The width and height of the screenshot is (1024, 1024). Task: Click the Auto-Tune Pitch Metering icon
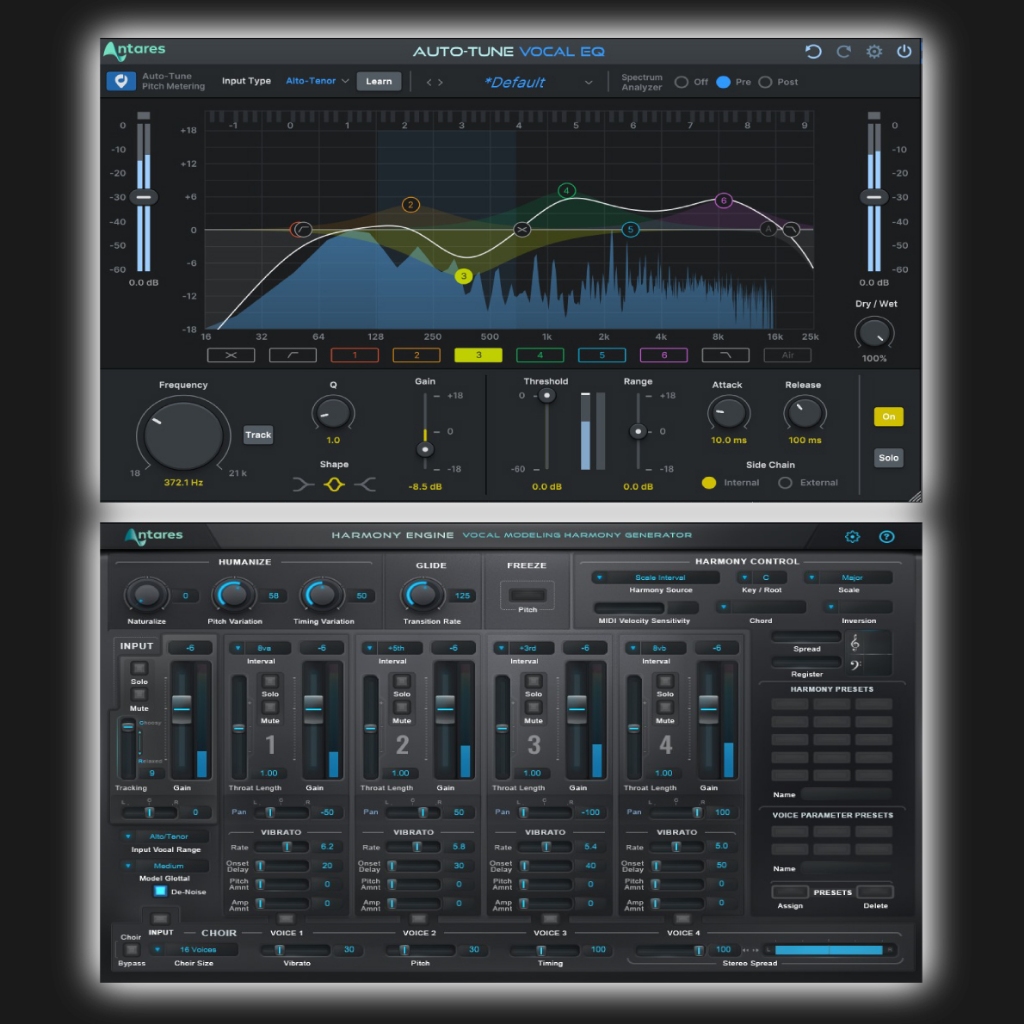pyautogui.click(x=121, y=82)
